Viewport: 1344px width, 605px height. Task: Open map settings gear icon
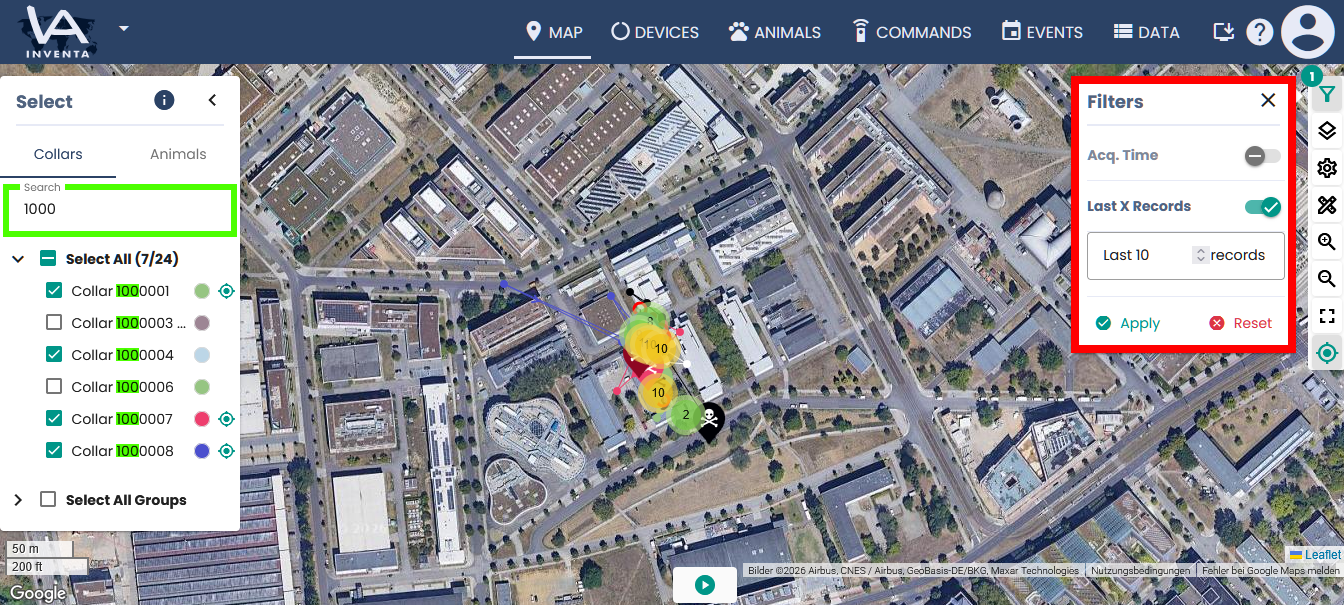click(x=1326, y=168)
